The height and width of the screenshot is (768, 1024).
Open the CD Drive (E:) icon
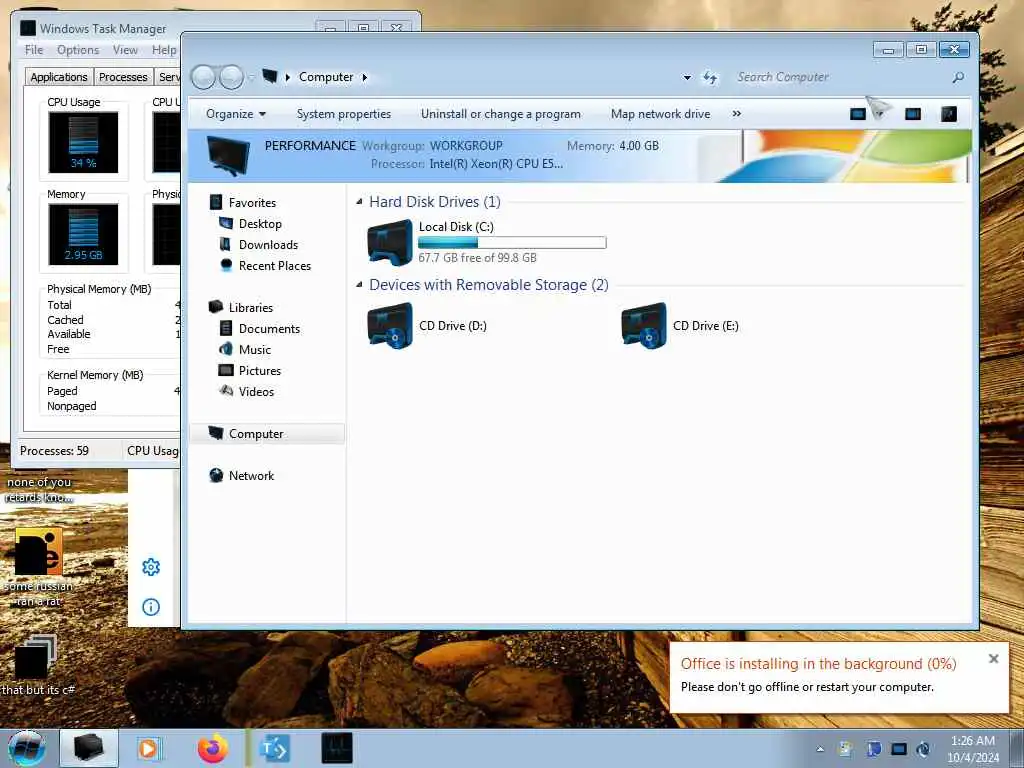[x=644, y=325]
